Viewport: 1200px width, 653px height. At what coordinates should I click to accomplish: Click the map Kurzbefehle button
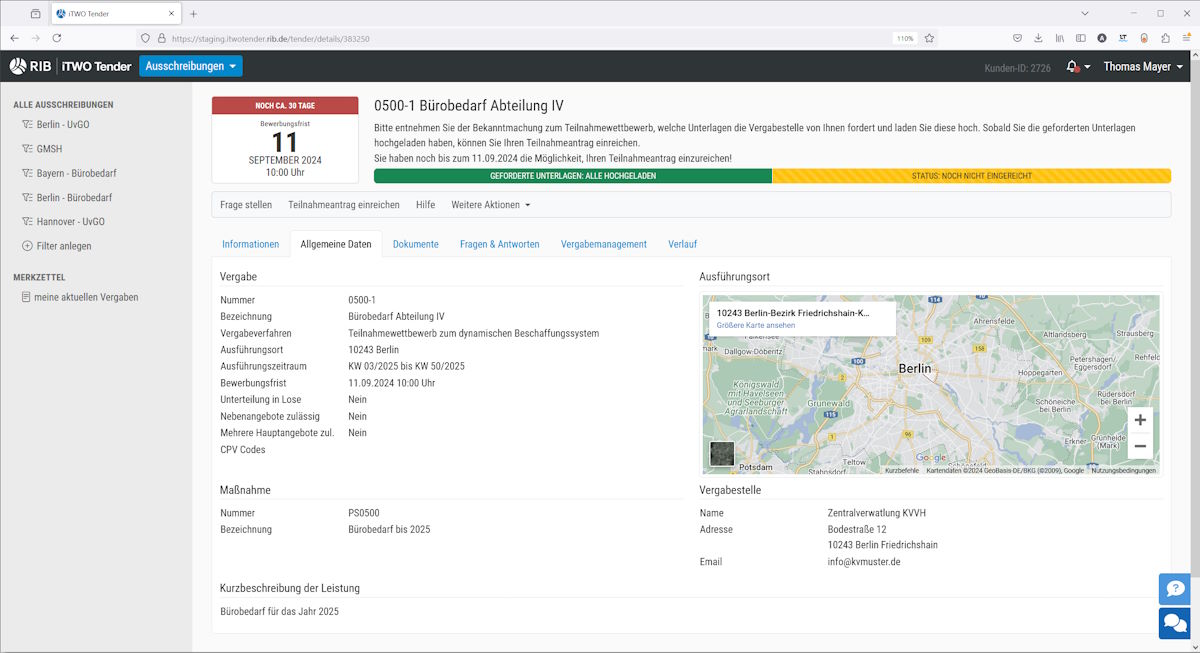[902, 470]
